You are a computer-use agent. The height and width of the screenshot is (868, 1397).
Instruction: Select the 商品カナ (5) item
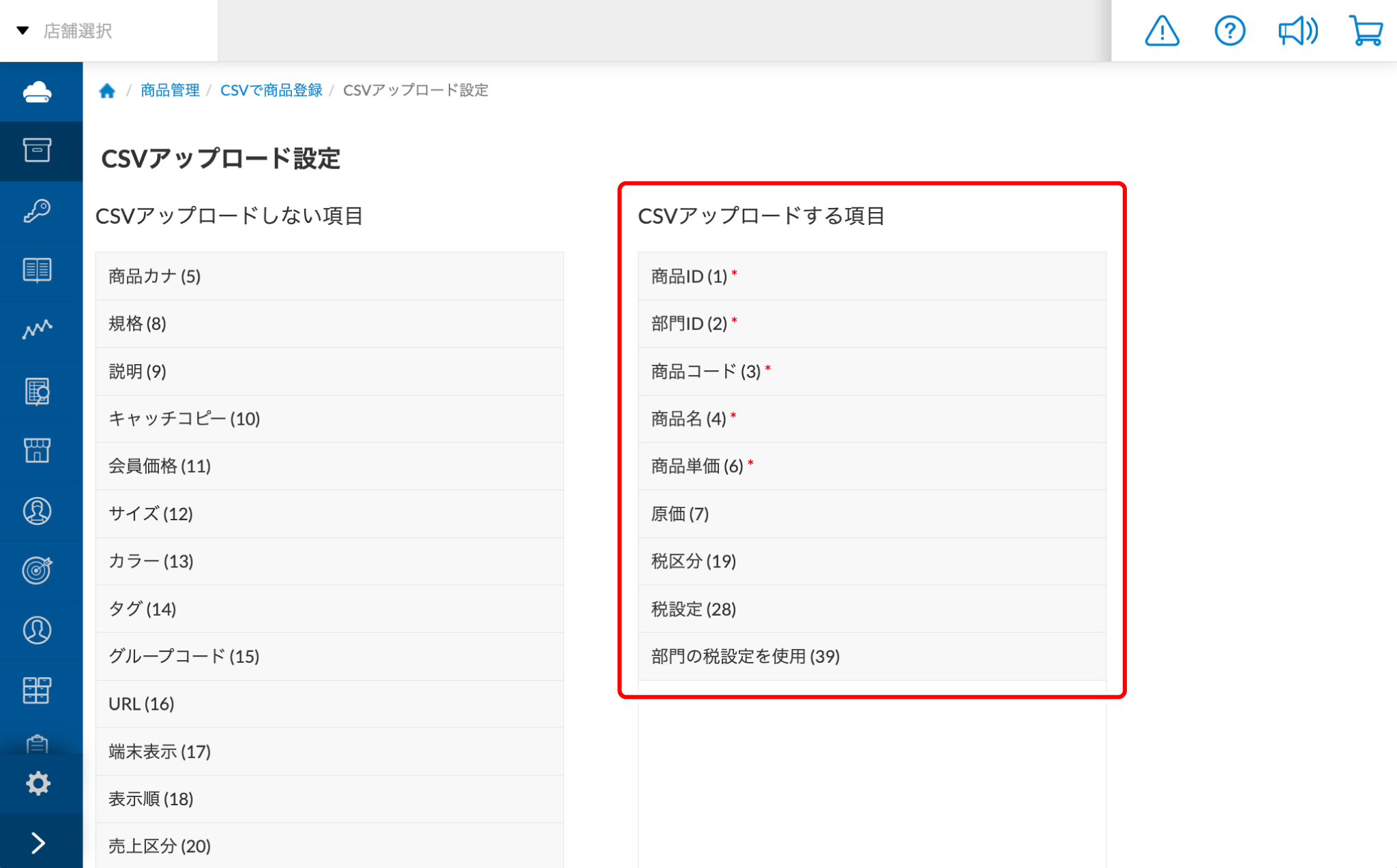pos(329,276)
